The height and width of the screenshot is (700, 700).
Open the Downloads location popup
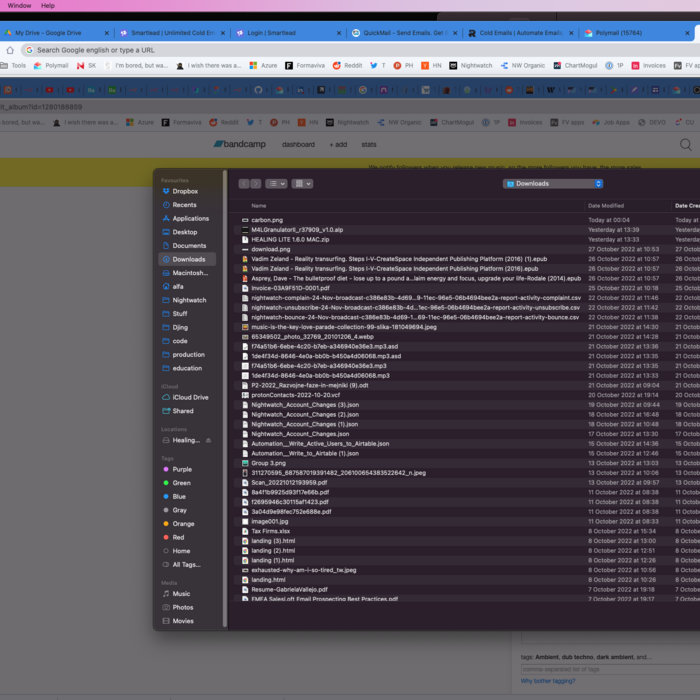pyautogui.click(x=553, y=184)
